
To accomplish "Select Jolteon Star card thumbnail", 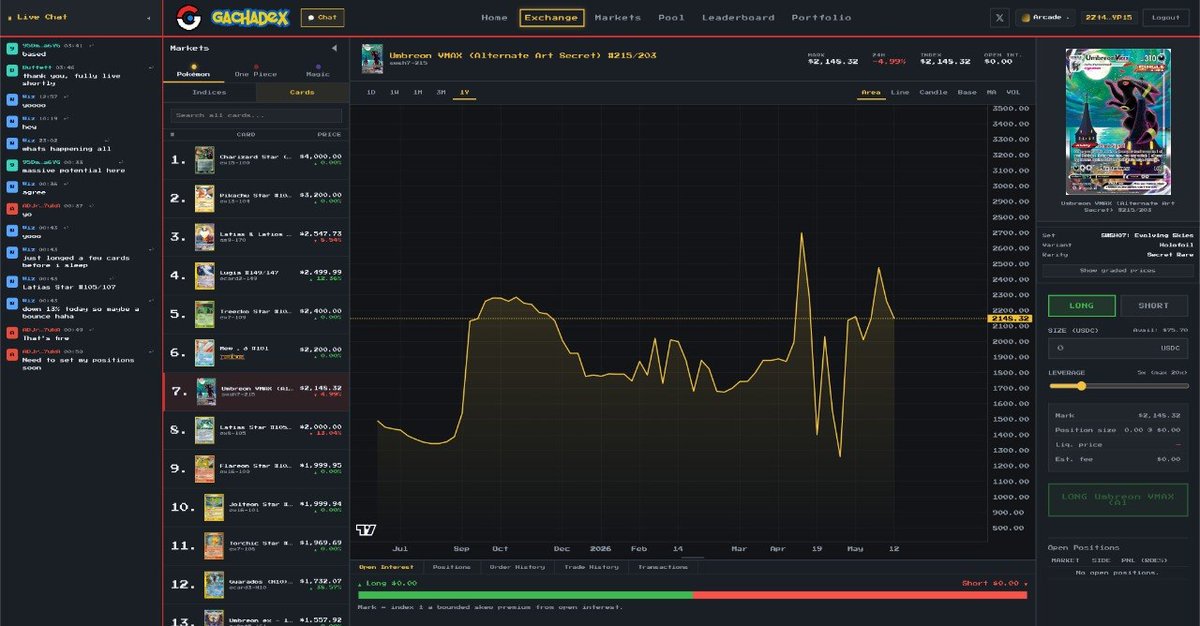I will [x=213, y=507].
